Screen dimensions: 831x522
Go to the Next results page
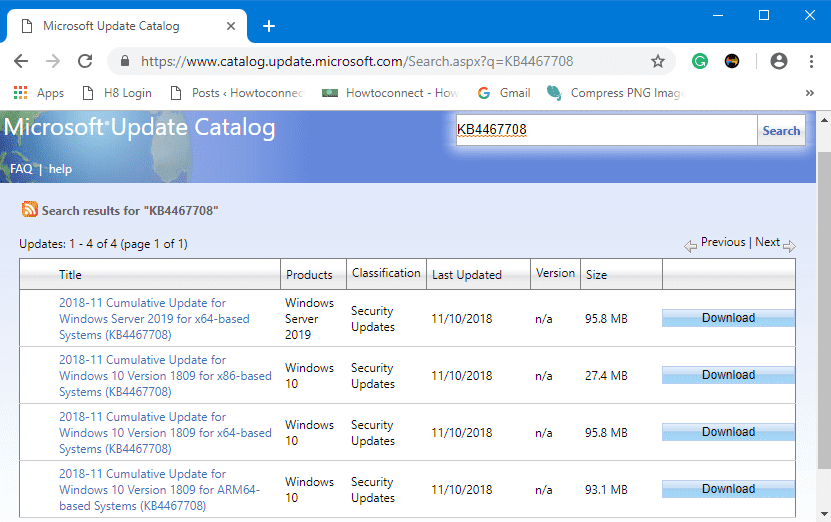(767, 242)
